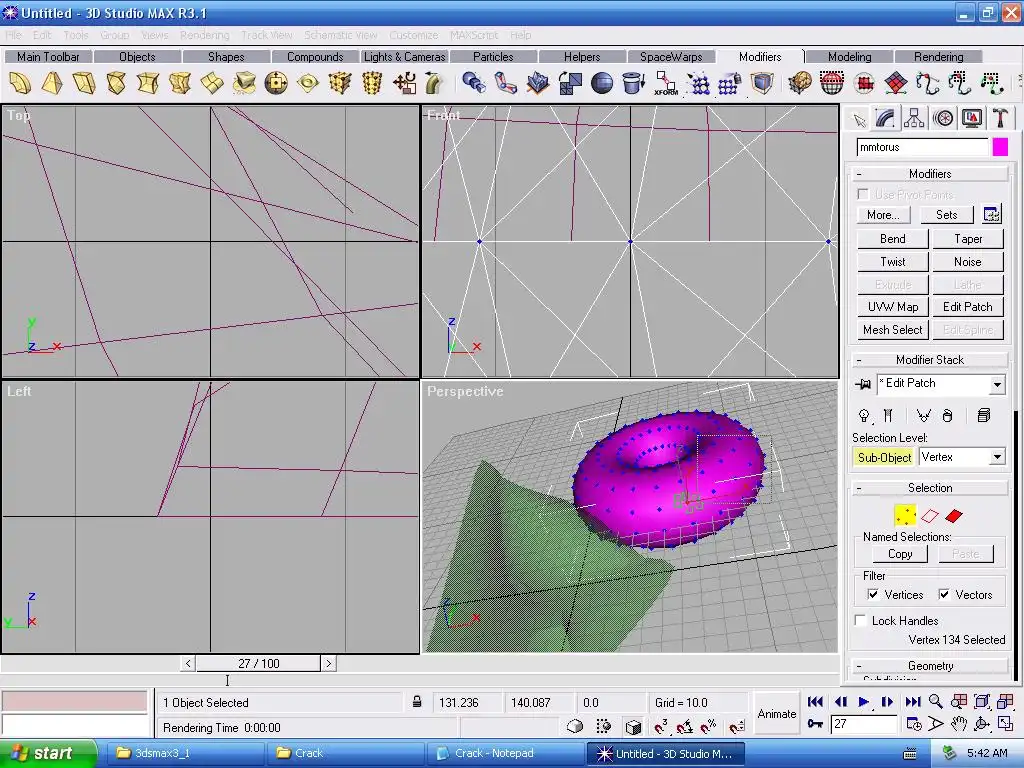Click the time slider right arrow
Viewport: 1024px width, 768px height.
328,664
